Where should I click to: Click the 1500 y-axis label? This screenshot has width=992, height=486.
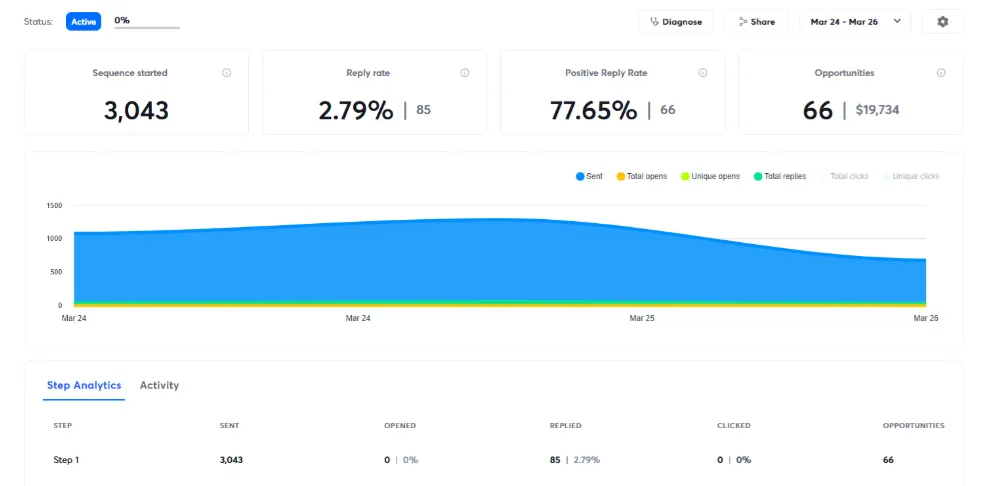coord(54,206)
